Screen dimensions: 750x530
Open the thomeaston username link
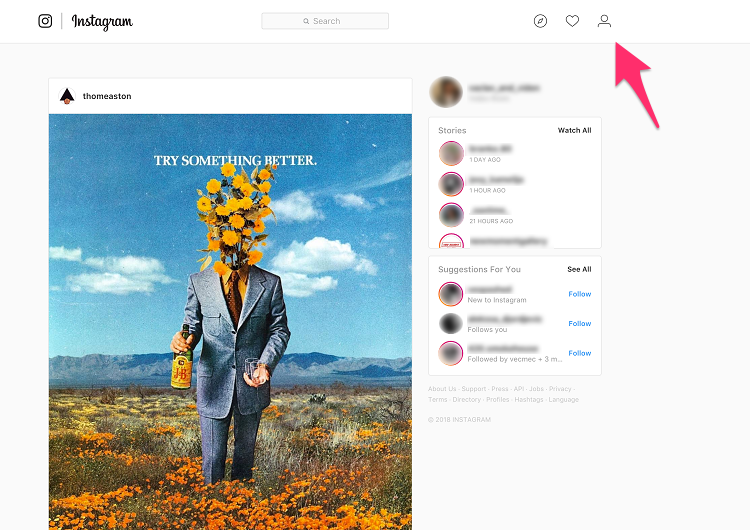107,96
